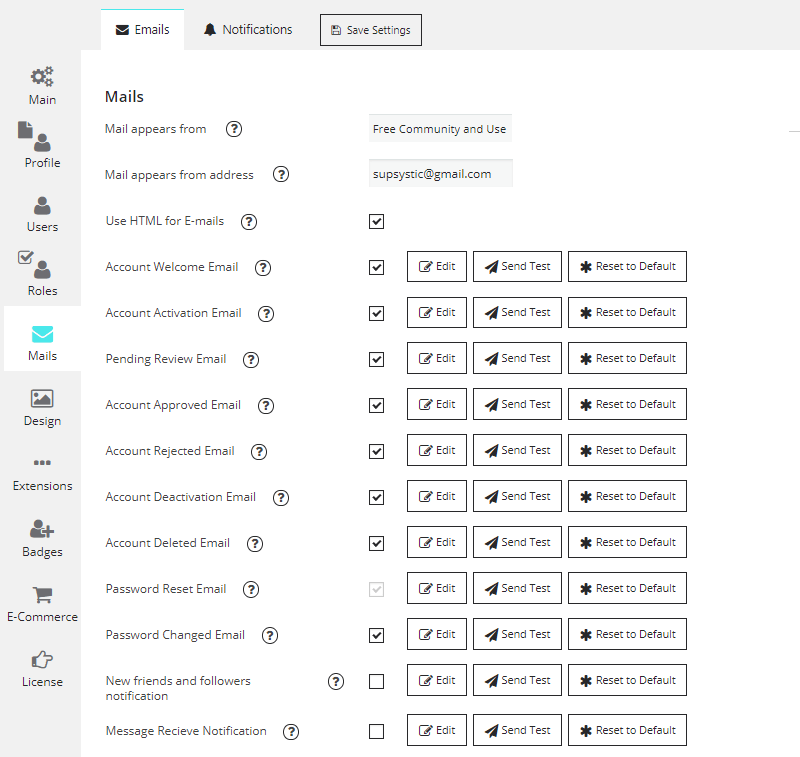Image resolution: width=800 pixels, height=757 pixels.
Task: Go to the Users section
Action: [42, 214]
